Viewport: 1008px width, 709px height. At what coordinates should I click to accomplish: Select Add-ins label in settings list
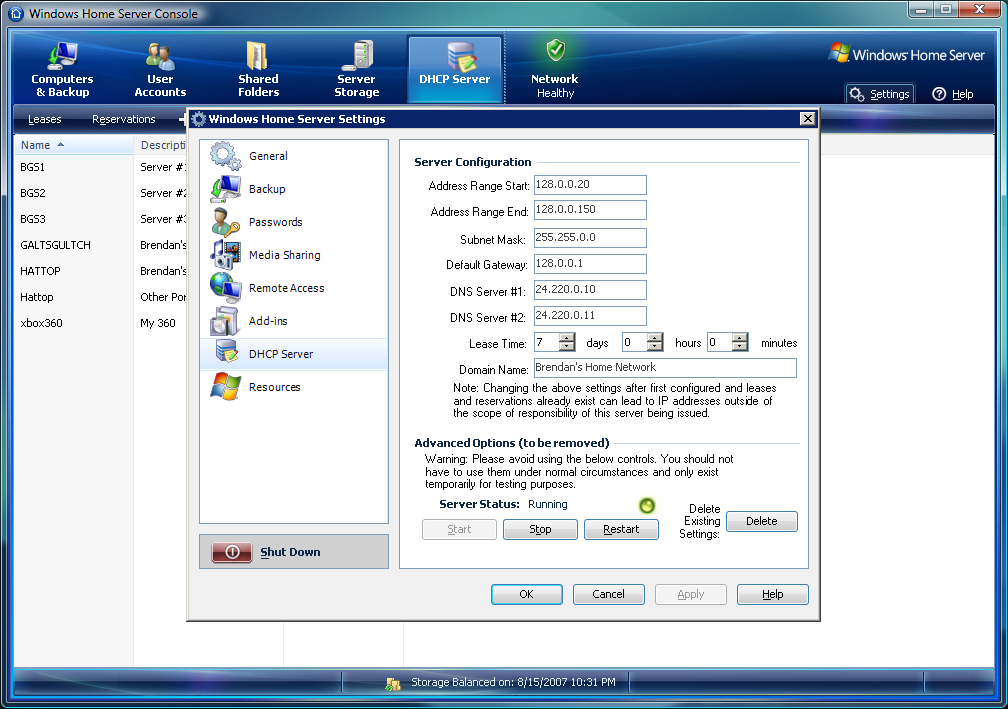268,321
